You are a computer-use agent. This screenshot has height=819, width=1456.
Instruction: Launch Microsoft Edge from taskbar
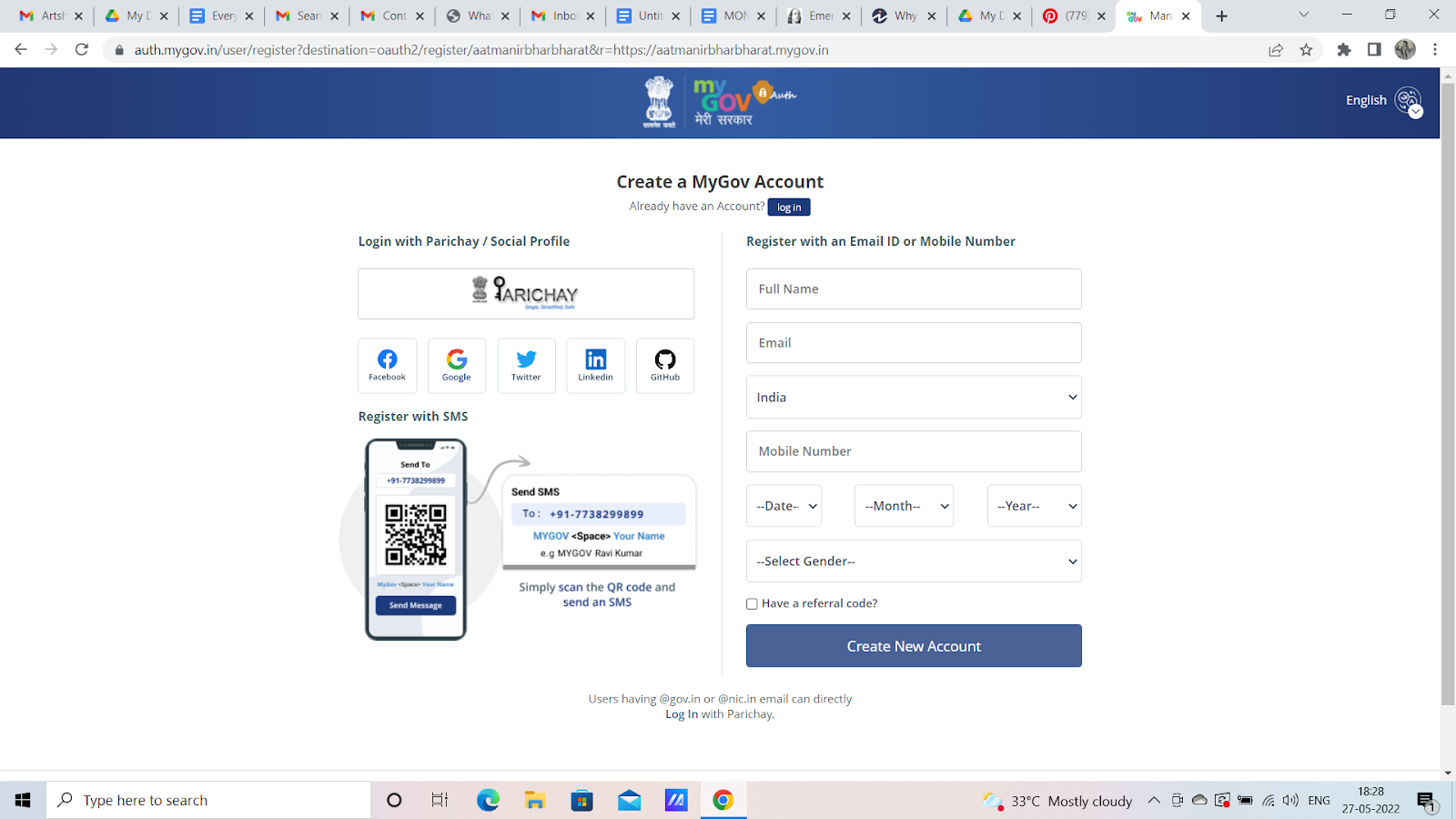(x=488, y=800)
